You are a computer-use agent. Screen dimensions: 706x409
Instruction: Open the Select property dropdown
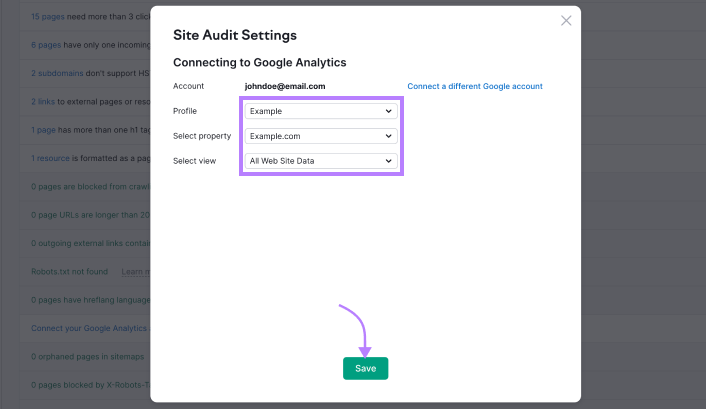click(x=320, y=136)
